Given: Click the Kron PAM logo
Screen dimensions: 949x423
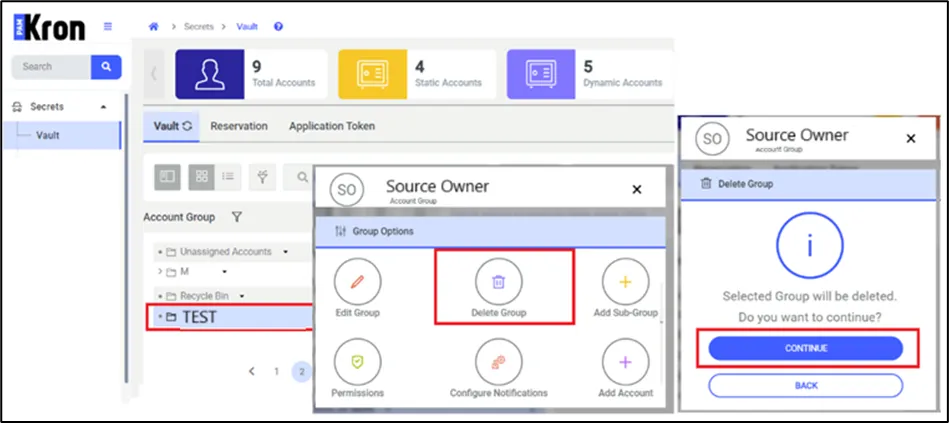Looking at the screenshot, I should click(50, 27).
